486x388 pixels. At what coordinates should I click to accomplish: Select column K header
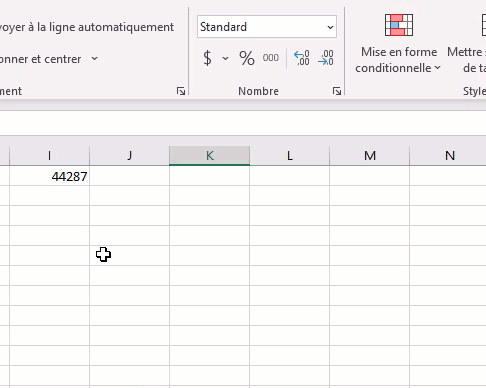click(x=209, y=156)
